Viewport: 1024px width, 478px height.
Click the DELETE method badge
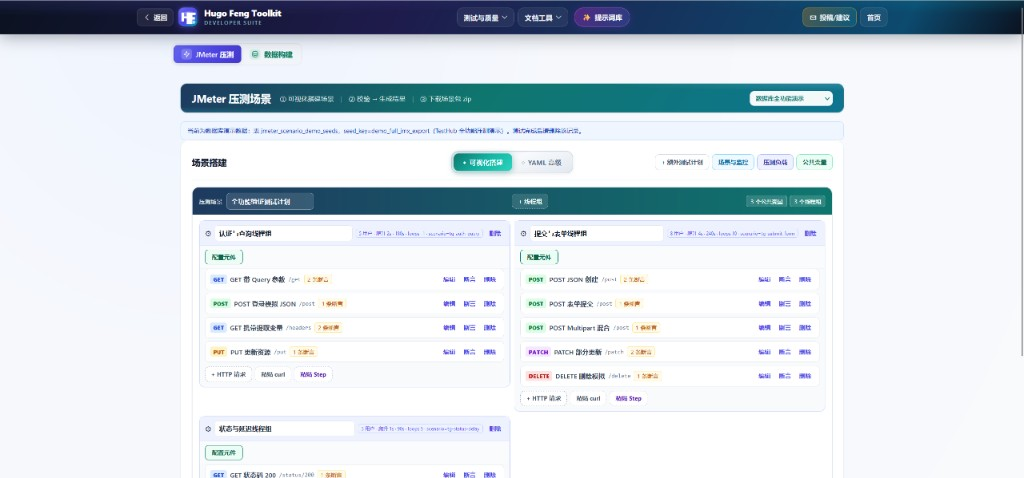(539, 376)
